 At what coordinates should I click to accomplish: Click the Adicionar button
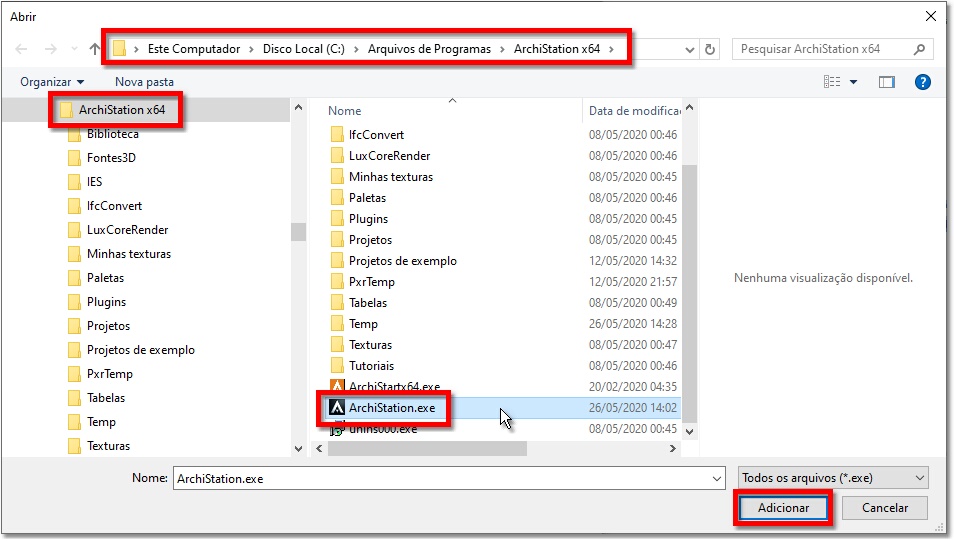click(783, 508)
